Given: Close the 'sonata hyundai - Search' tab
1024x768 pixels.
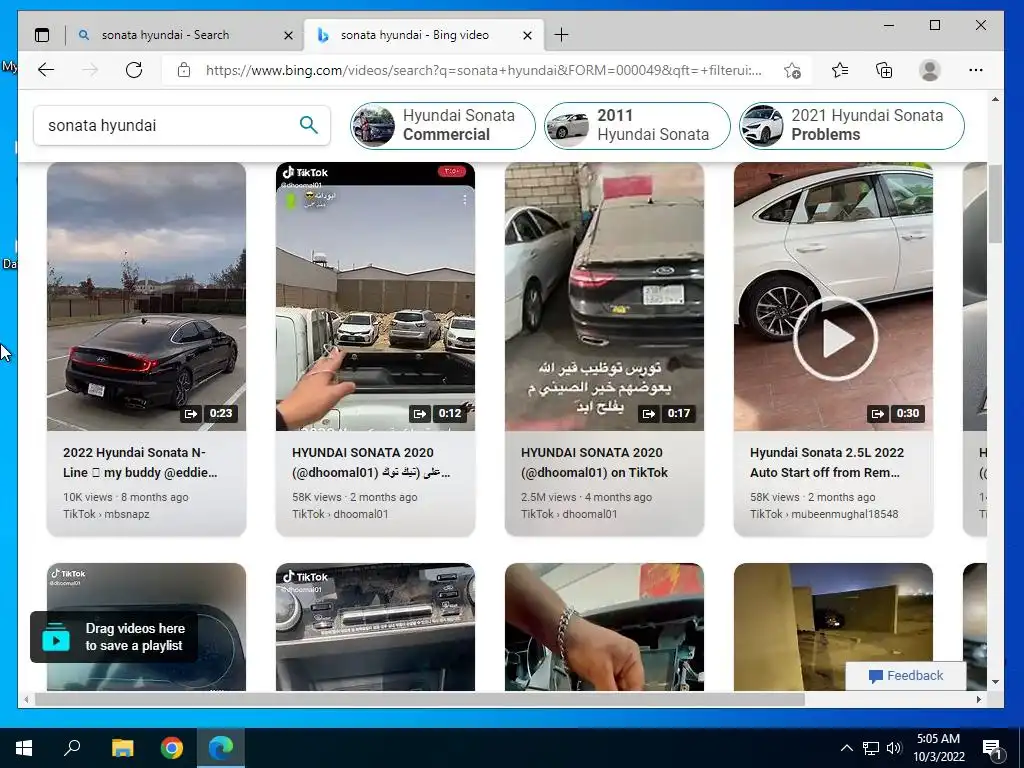Looking at the screenshot, I should [x=288, y=35].
